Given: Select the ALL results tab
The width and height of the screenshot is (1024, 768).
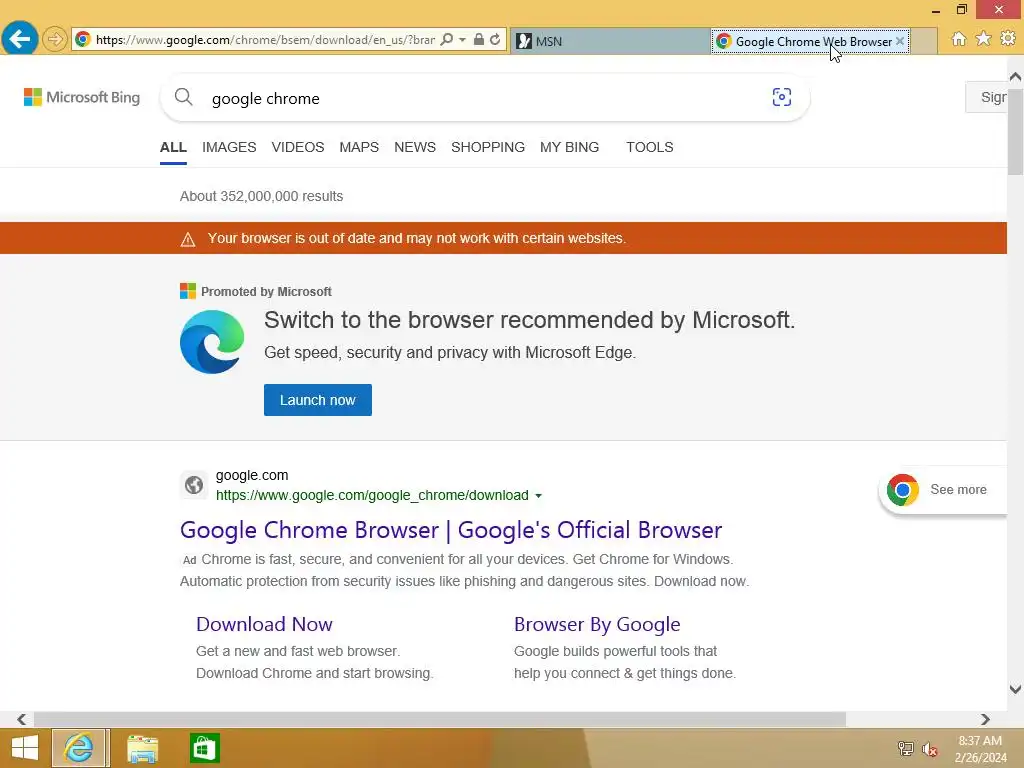Looking at the screenshot, I should [x=173, y=148].
